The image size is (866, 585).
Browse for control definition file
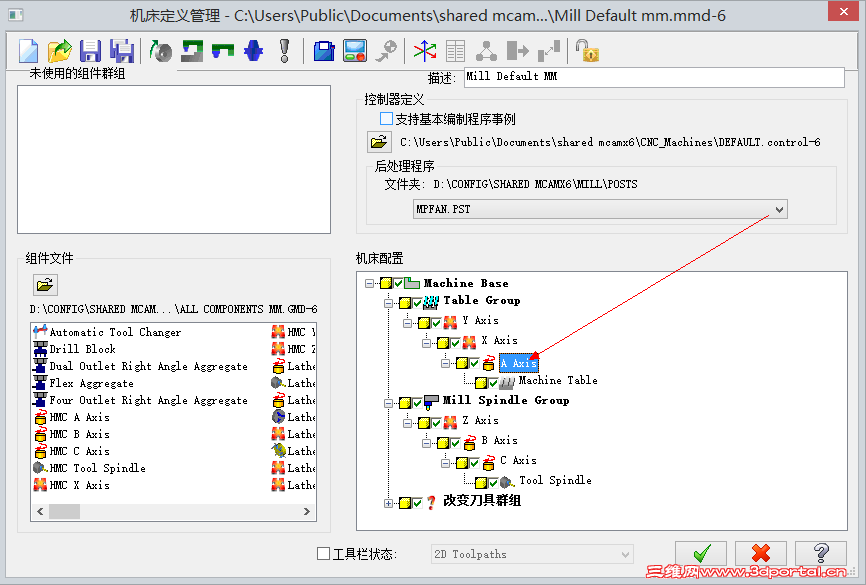(x=379, y=142)
